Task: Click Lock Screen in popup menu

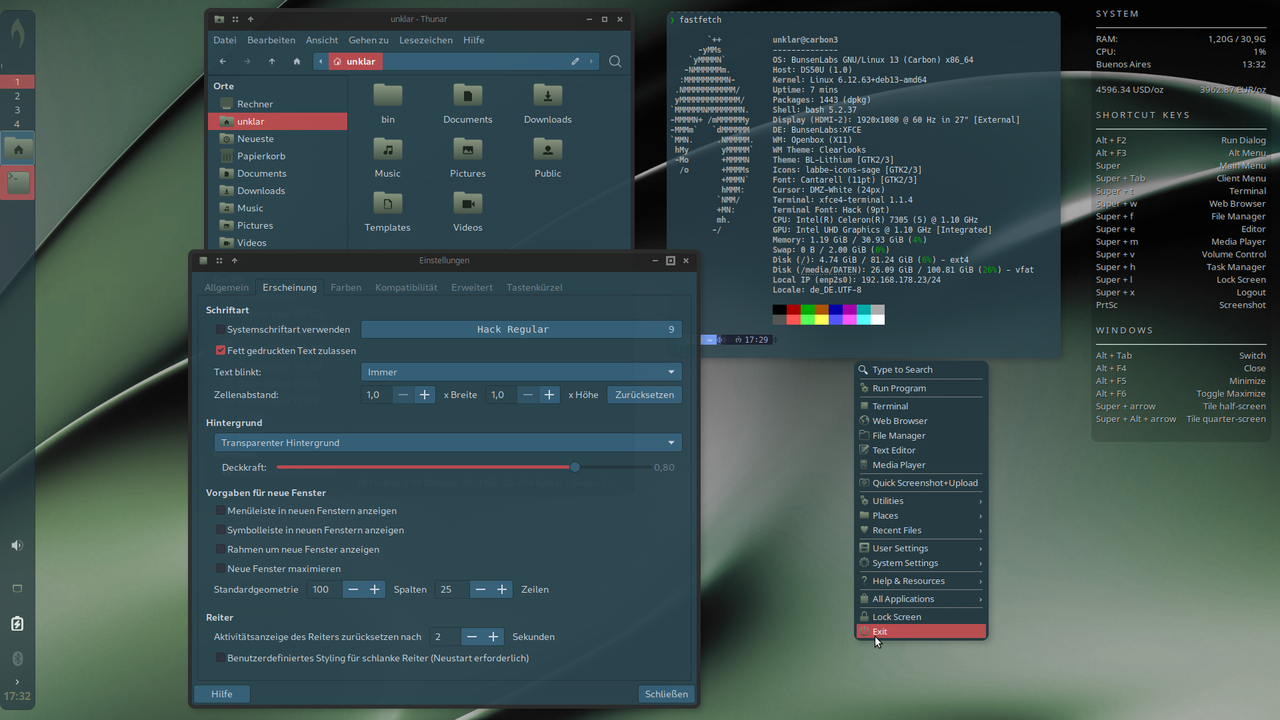Action: click(x=921, y=617)
